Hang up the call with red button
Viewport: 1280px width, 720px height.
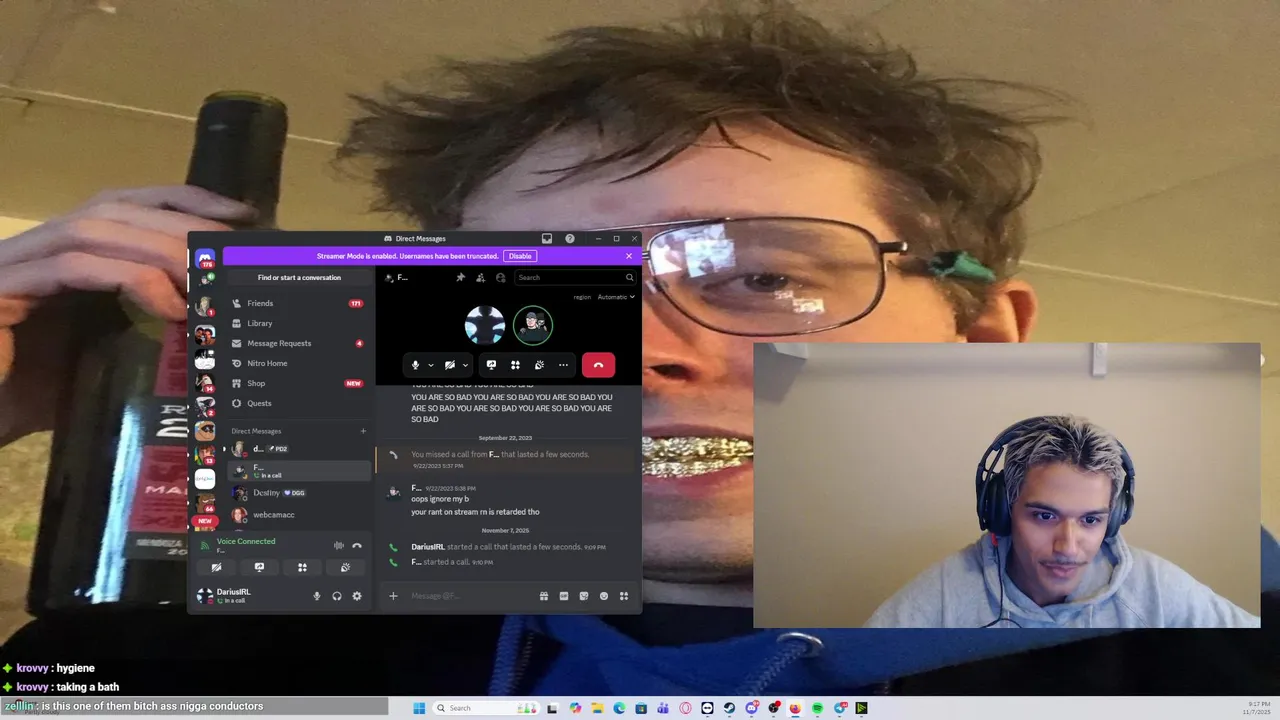(x=598, y=365)
